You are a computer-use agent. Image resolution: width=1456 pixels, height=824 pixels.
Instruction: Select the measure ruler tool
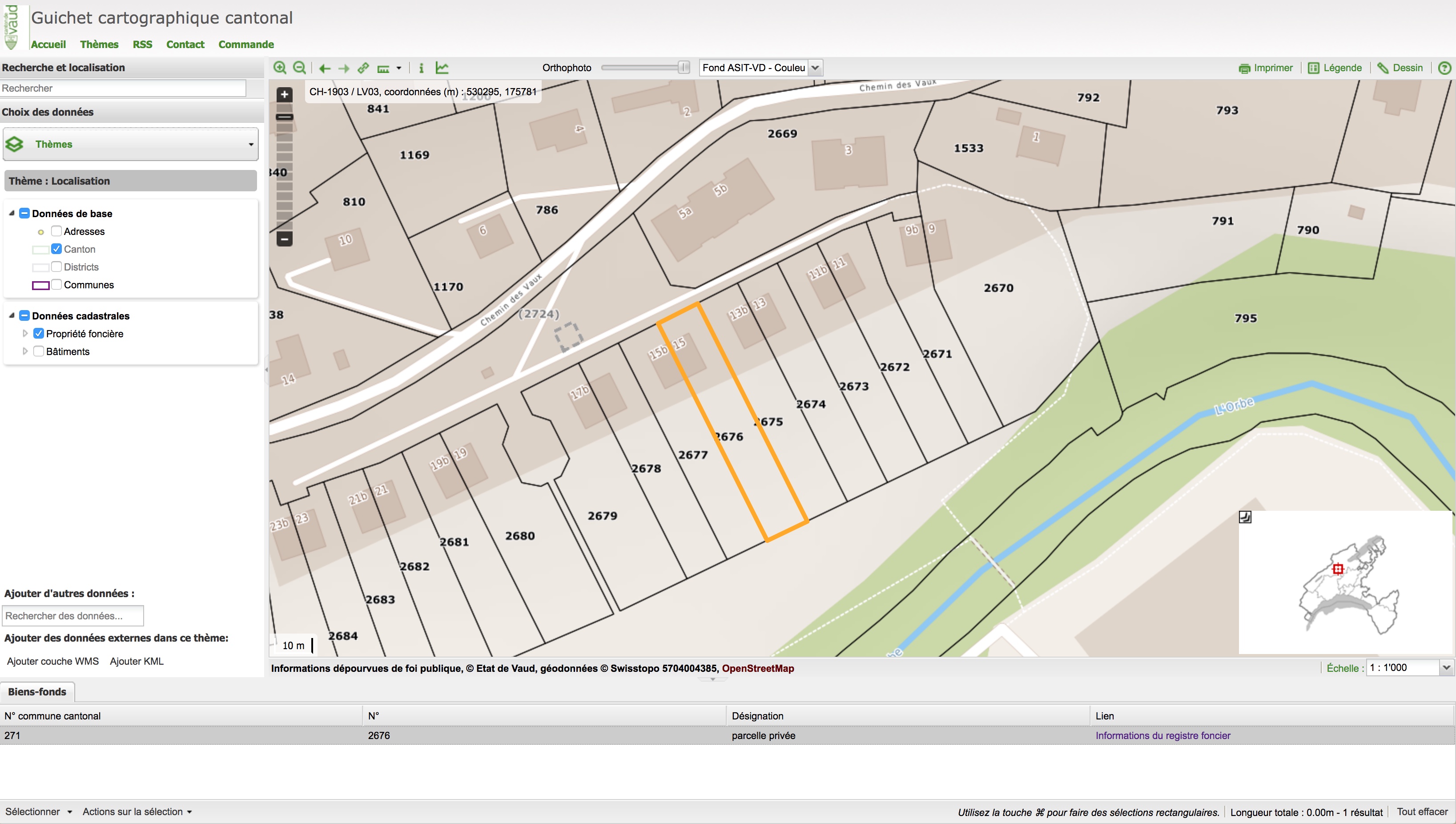tap(383, 69)
